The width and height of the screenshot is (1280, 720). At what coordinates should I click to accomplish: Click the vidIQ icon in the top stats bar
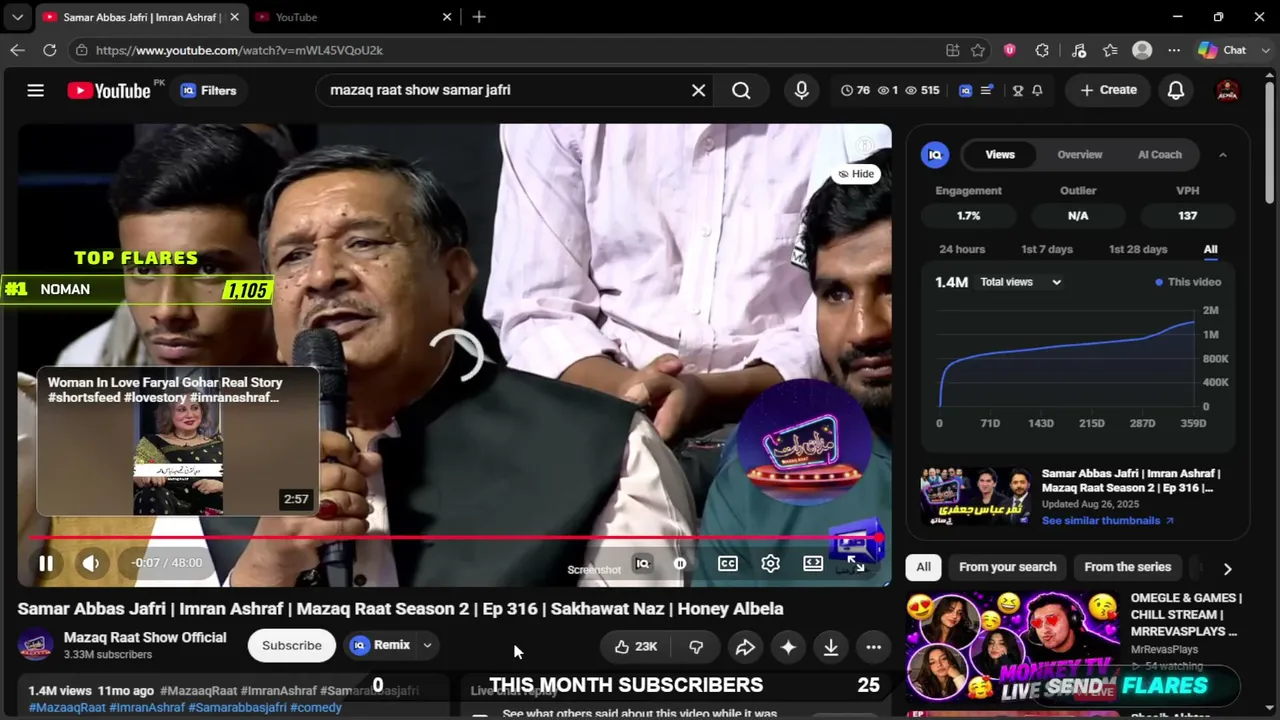[x=965, y=90]
